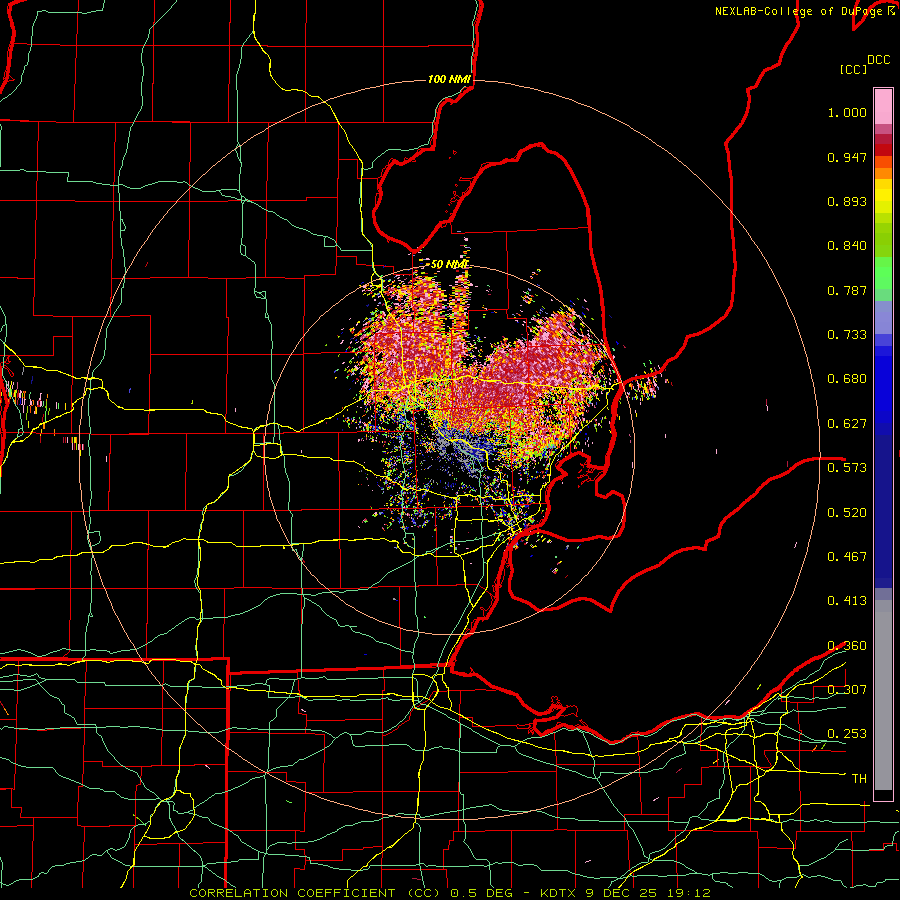Click the [CC] units label
Screen dimensions: 900x900
pos(853,69)
